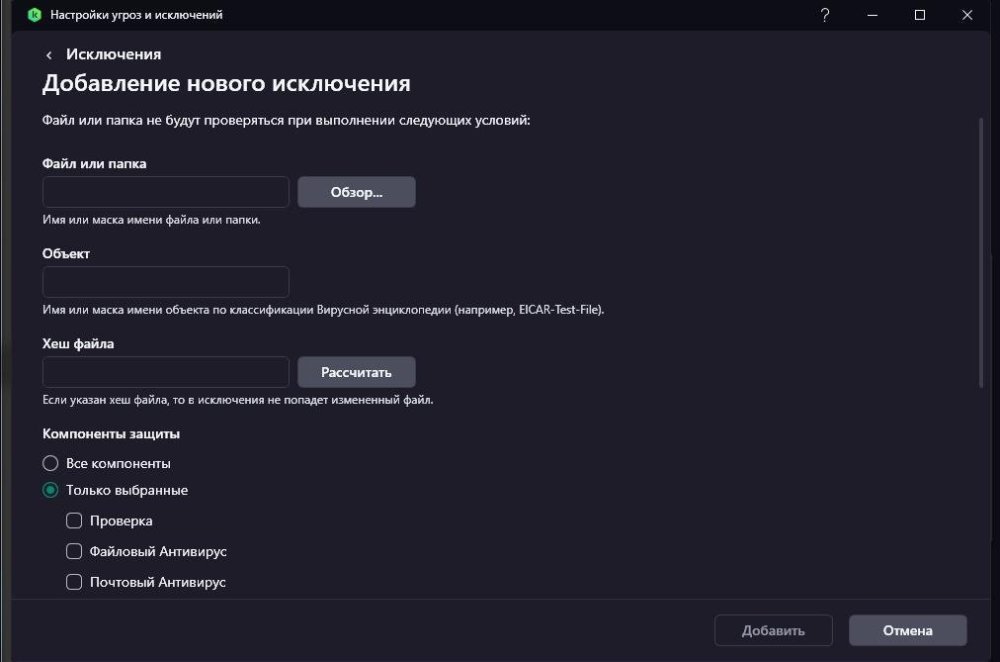This screenshot has height=662, width=1000.
Task: Click the Отмена button
Action: (907, 631)
